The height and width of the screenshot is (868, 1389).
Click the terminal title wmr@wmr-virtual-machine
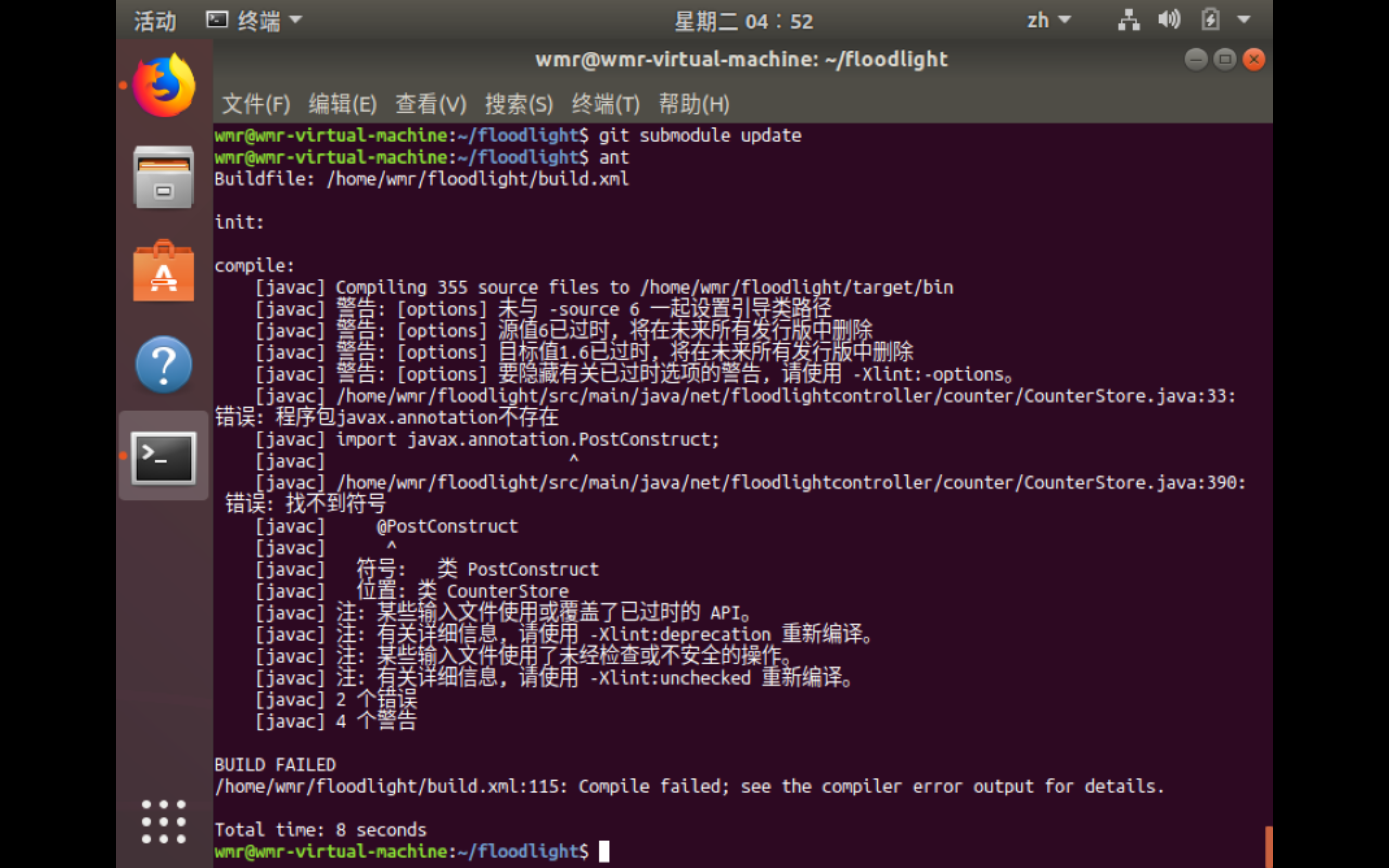pos(742,59)
